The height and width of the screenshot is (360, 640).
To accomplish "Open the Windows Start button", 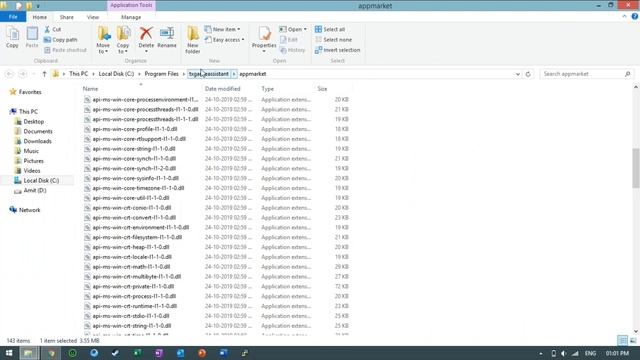I will [9, 353].
